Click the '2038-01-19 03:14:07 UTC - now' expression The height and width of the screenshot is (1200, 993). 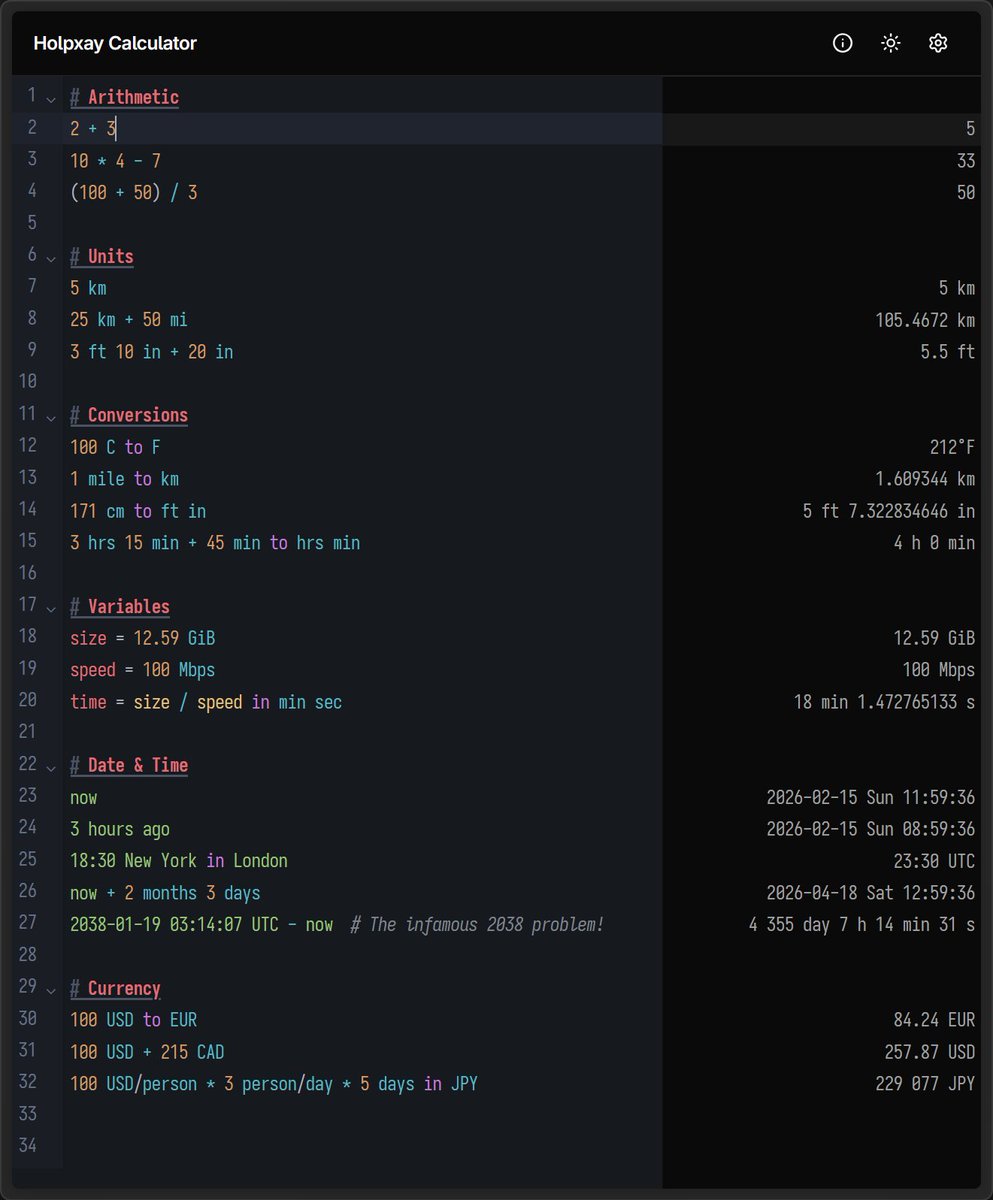pyautogui.click(x=202, y=925)
